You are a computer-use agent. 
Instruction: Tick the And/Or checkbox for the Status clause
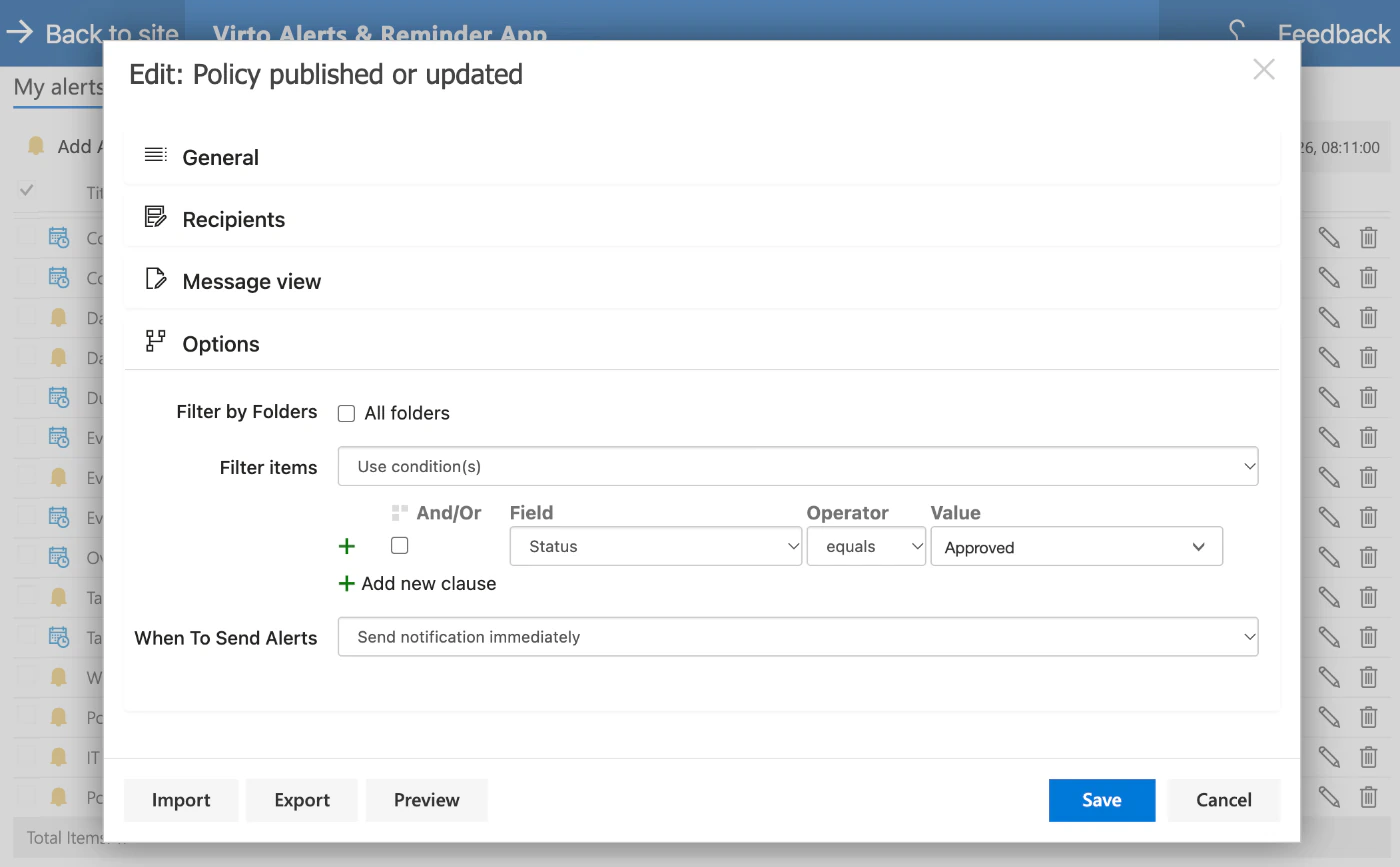point(400,546)
